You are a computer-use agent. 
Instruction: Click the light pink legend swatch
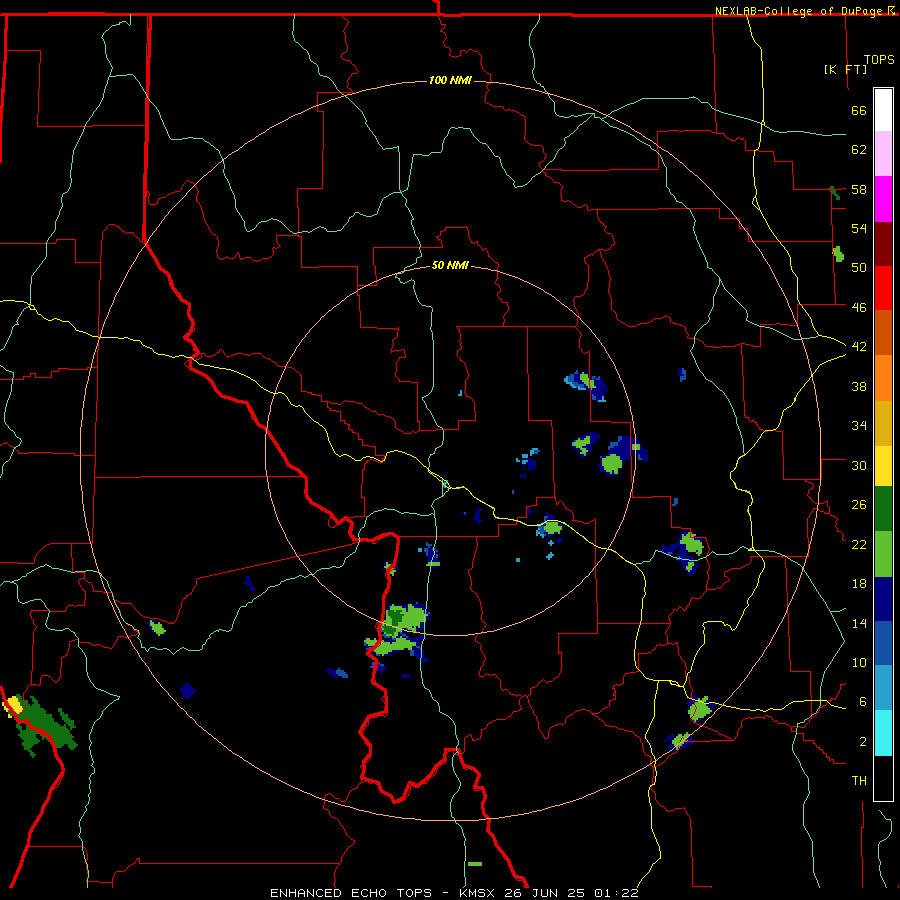point(883,154)
